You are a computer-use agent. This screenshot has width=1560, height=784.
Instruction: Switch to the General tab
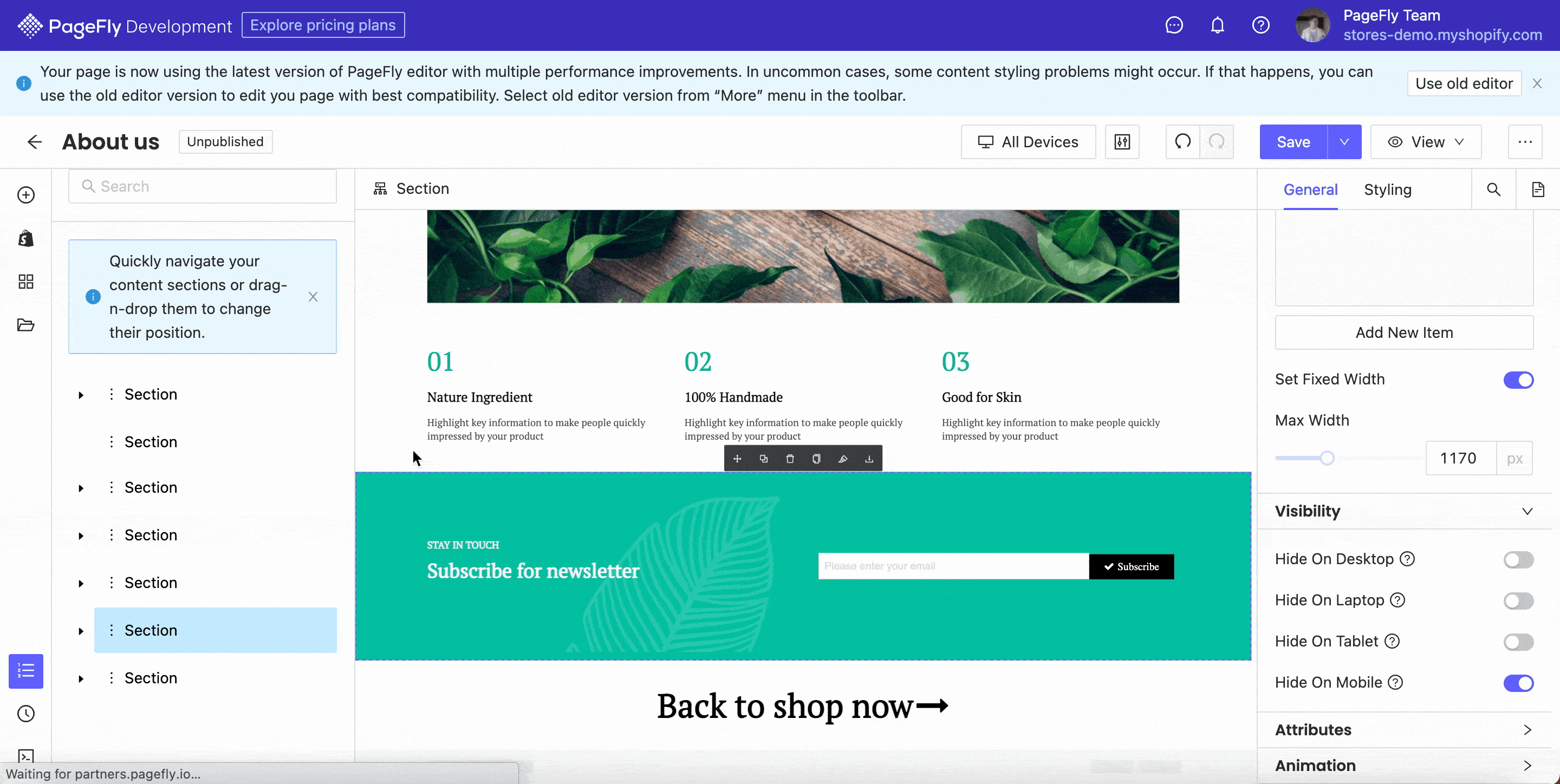pyautogui.click(x=1311, y=190)
